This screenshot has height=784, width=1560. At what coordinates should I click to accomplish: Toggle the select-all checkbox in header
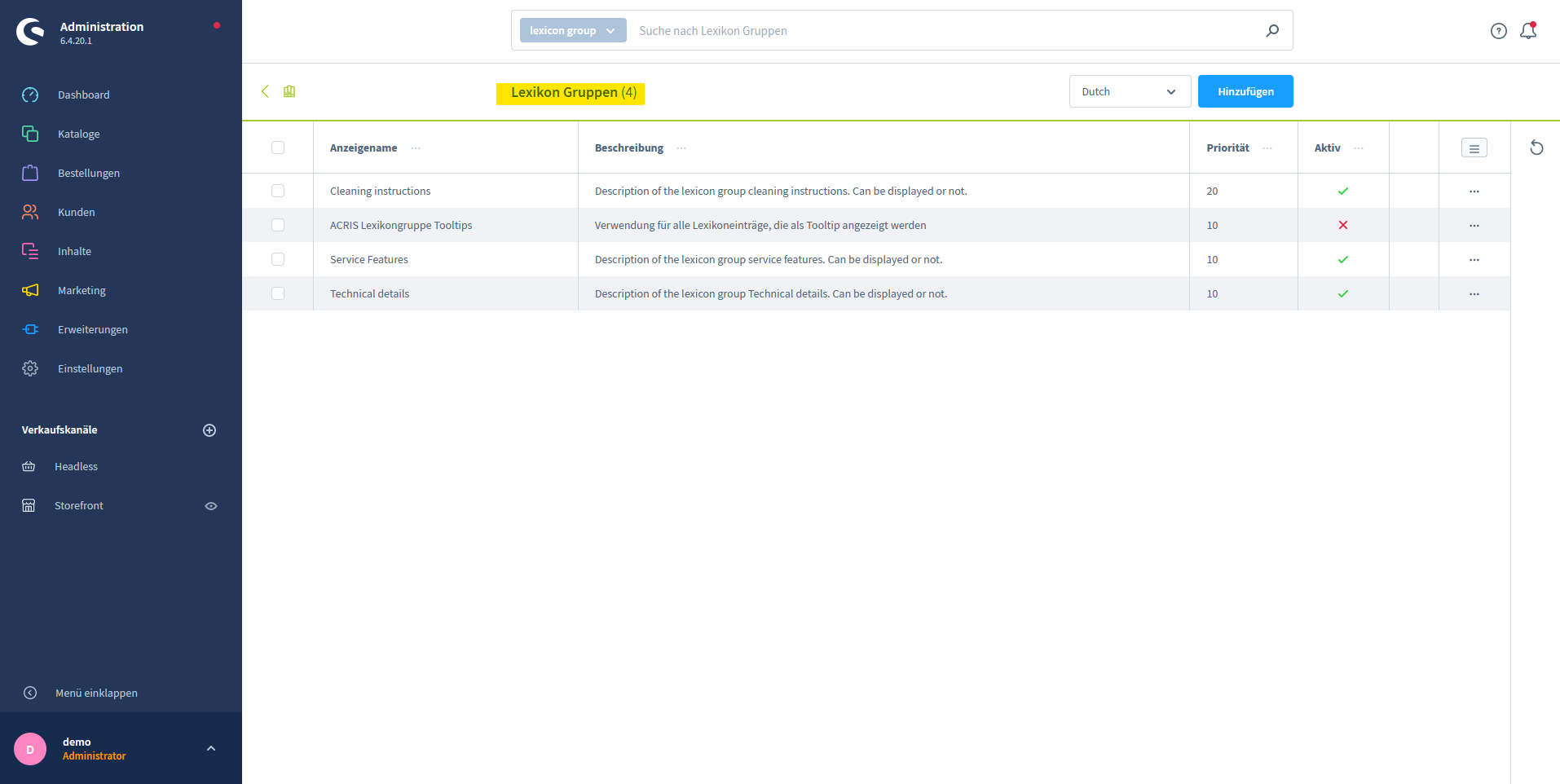pos(278,148)
